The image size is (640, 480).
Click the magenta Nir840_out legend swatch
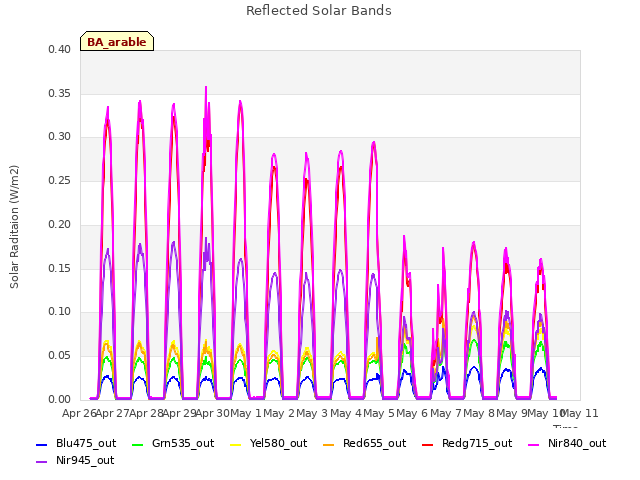(533, 444)
